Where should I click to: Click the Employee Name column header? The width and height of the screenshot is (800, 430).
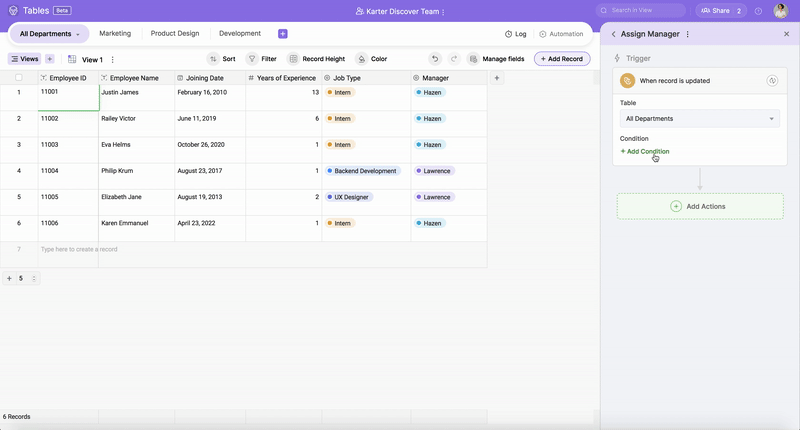coord(136,78)
